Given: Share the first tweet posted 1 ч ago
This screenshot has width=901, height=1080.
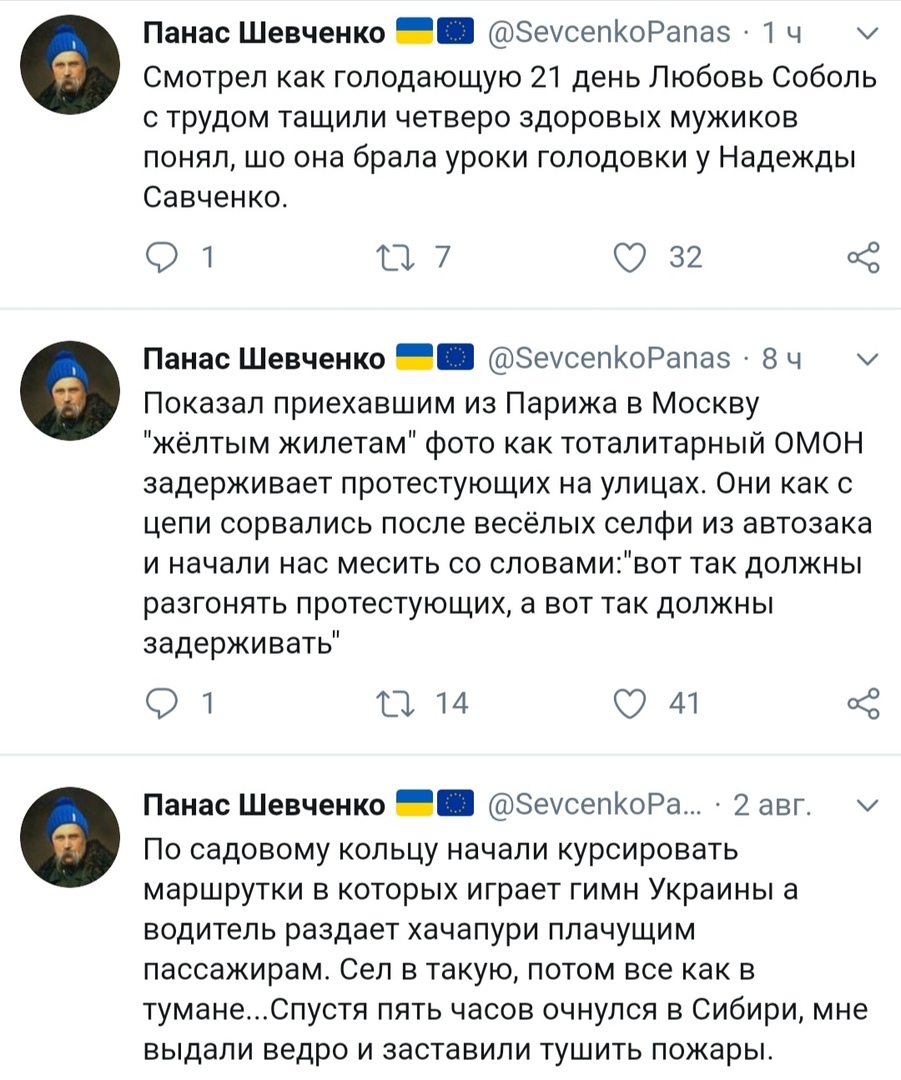Looking at the screenshot, I should click(862, 257).
